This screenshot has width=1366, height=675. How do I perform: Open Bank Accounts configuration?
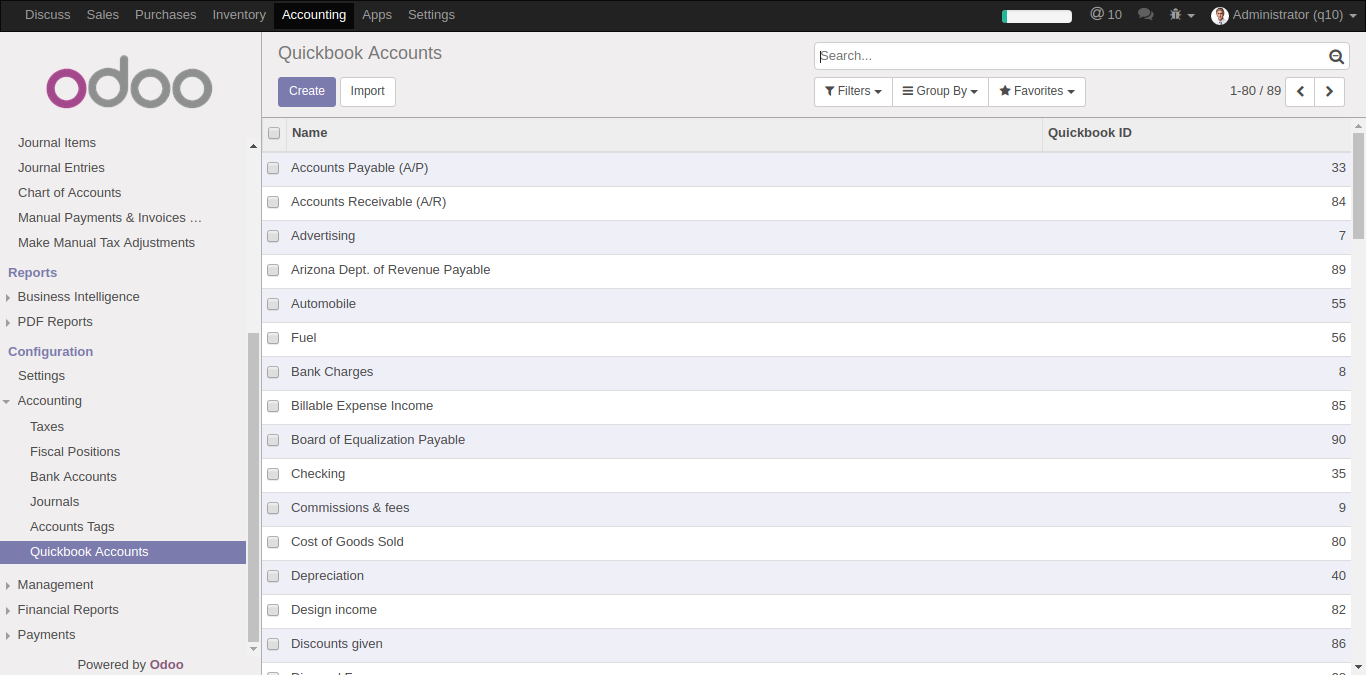(73, 477)
